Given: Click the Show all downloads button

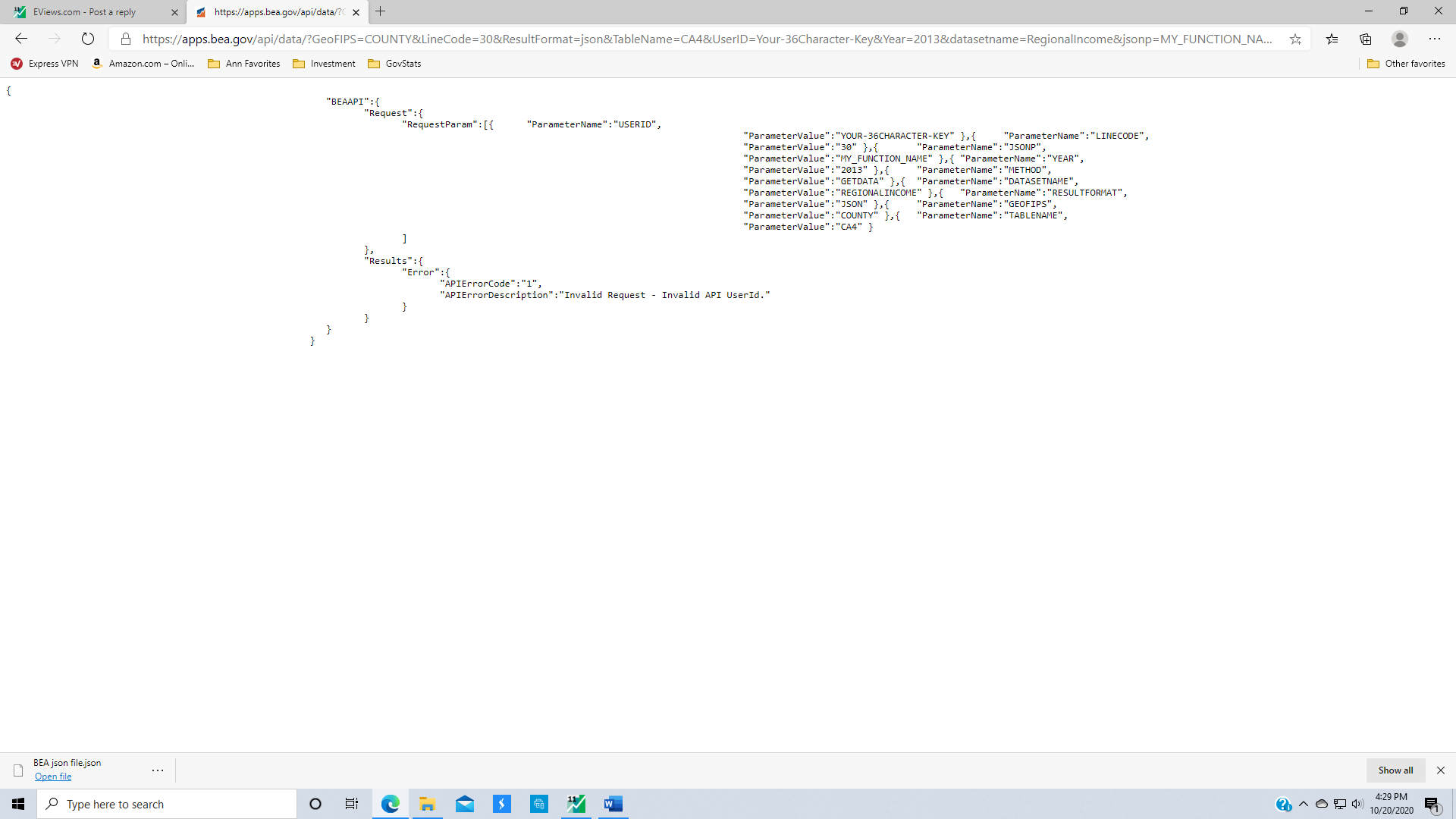Looking at the screenshot, I should 1395,770.
